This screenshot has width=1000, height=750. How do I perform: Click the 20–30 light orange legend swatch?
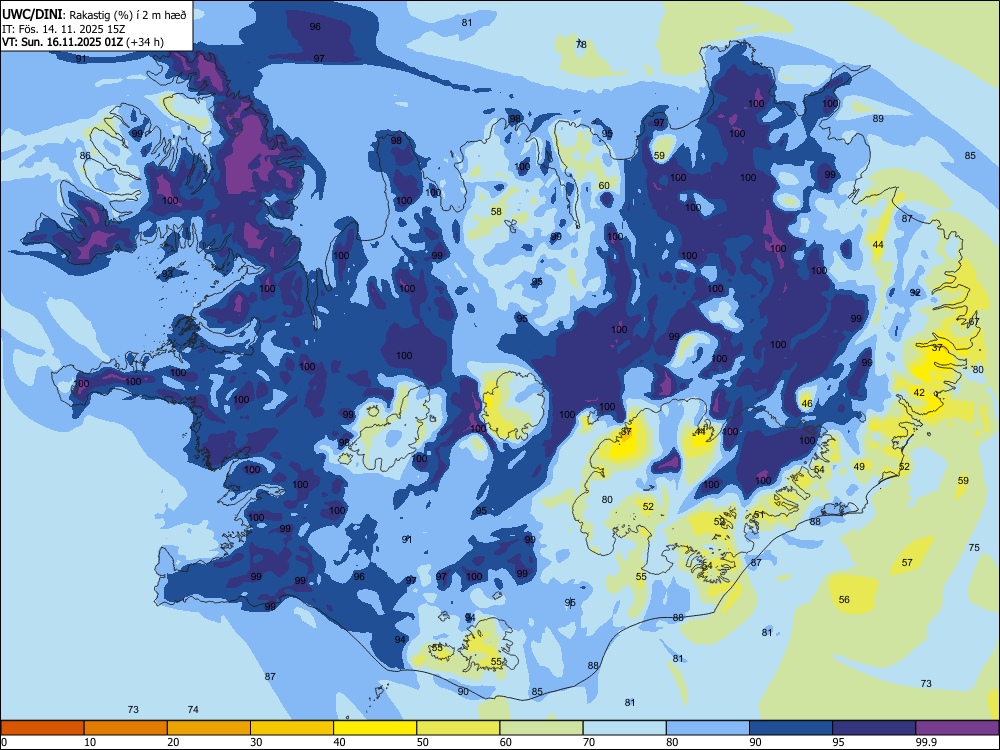coord(209,728)
